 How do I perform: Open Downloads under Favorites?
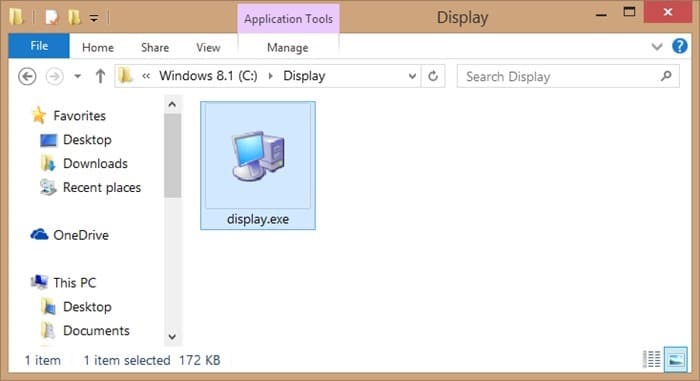point(95,163)
